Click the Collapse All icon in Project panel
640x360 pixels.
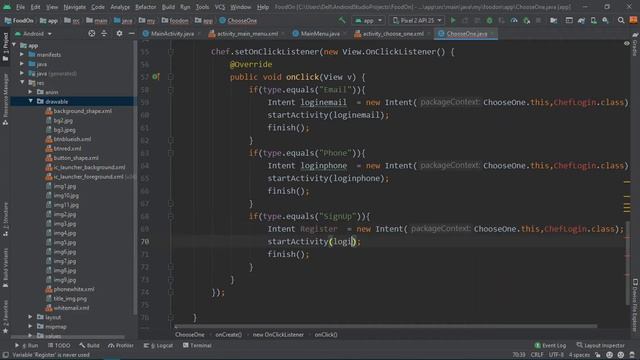click(104, 33)
